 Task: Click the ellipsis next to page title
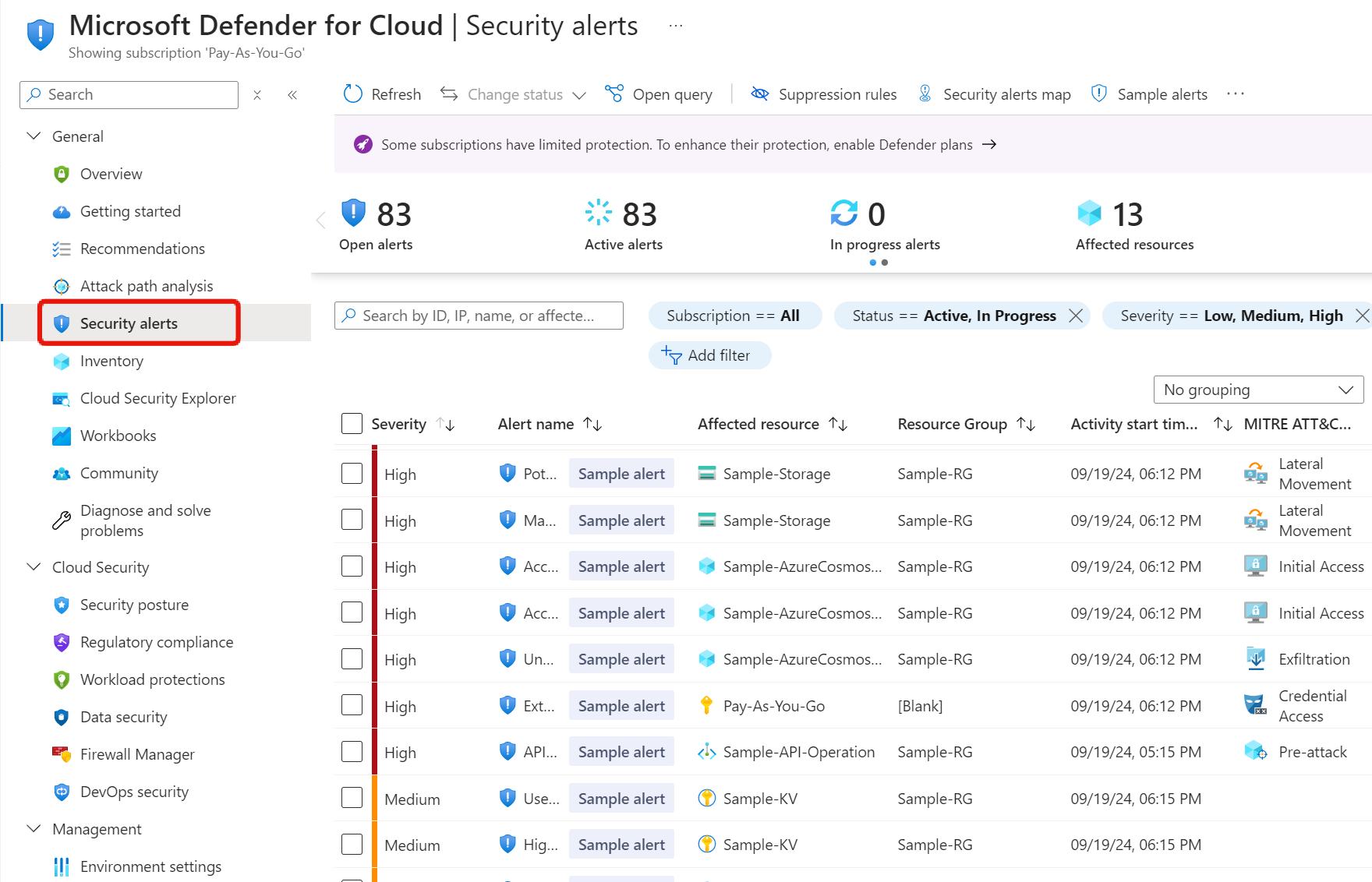click(676, 26)
